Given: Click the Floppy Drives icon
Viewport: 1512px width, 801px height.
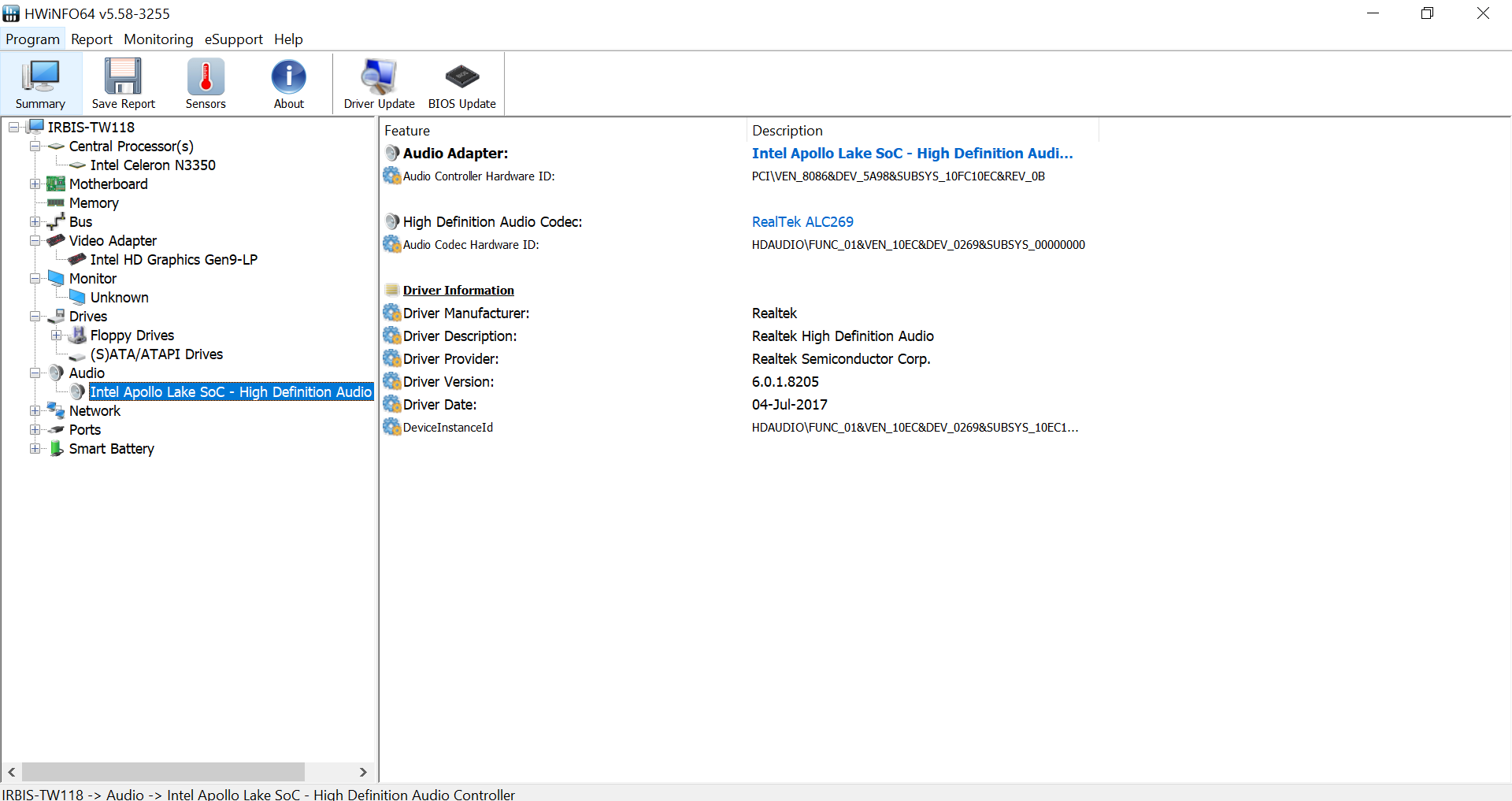Looking at the screenshot, I should tap(77, 335).
